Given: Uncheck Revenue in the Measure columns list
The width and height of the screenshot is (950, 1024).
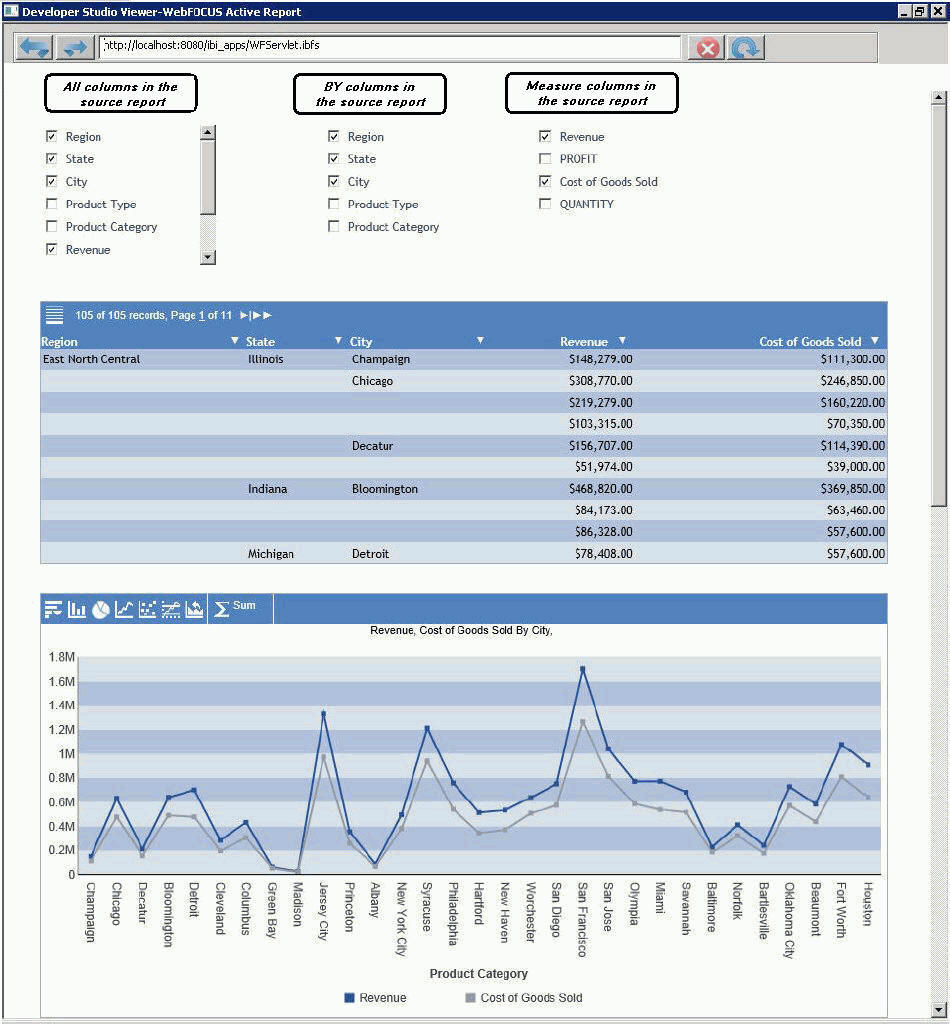Looking at the screenshot, I should pyautogui.click(x=545, y=136).
